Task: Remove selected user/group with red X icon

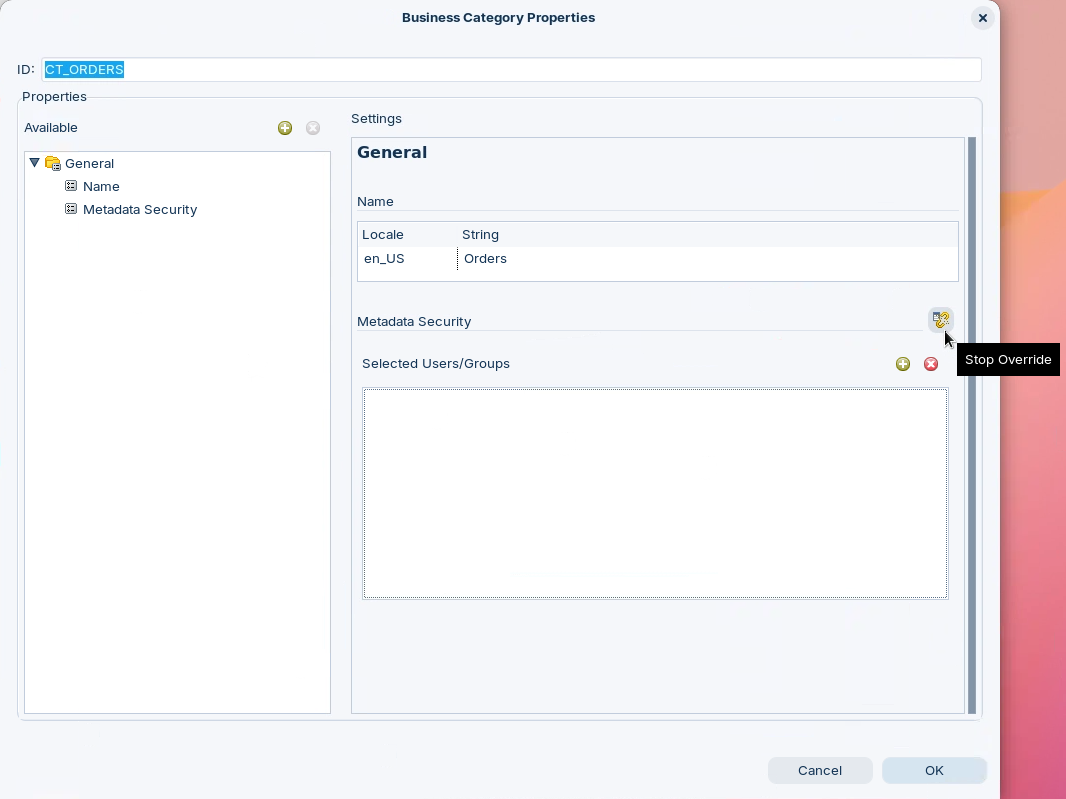Action: (x=931, y=364)
